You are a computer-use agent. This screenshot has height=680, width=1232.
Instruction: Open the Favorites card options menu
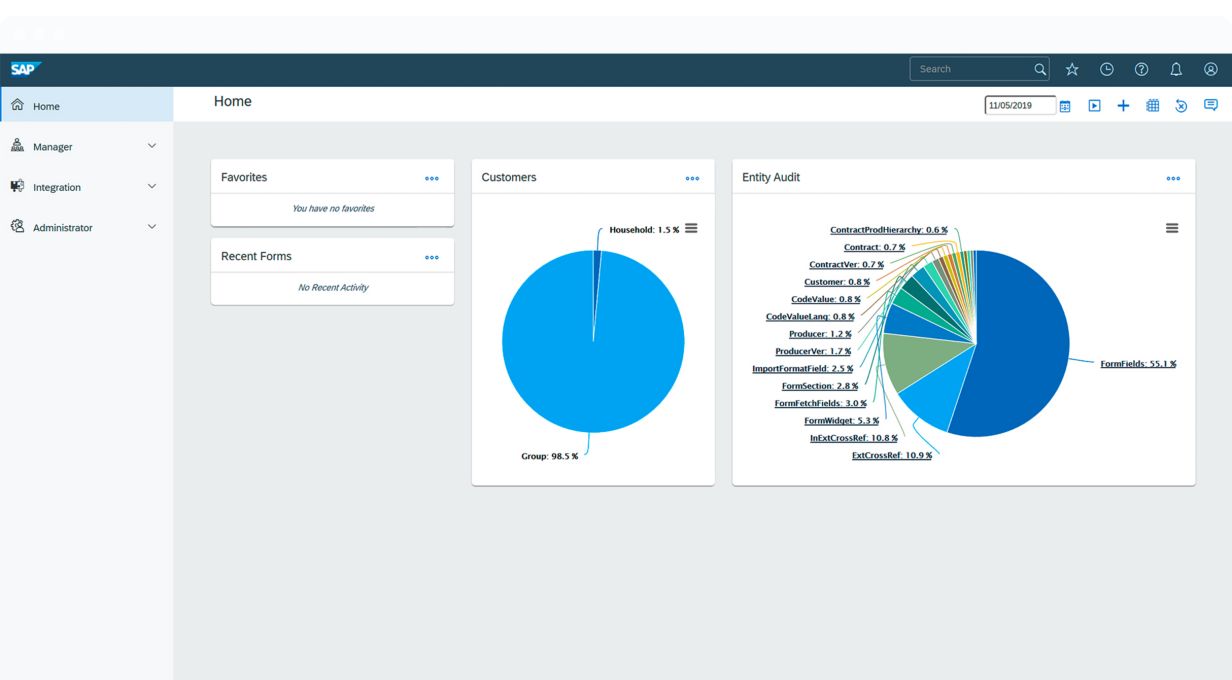click(431, 178)
